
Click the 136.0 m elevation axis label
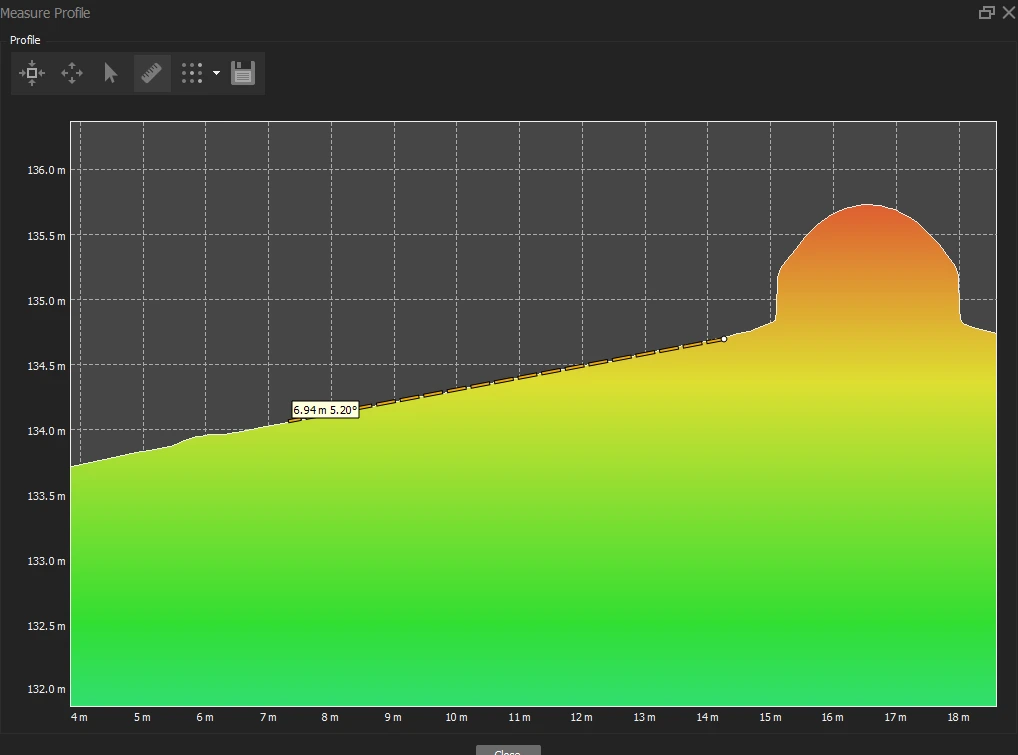47,170
